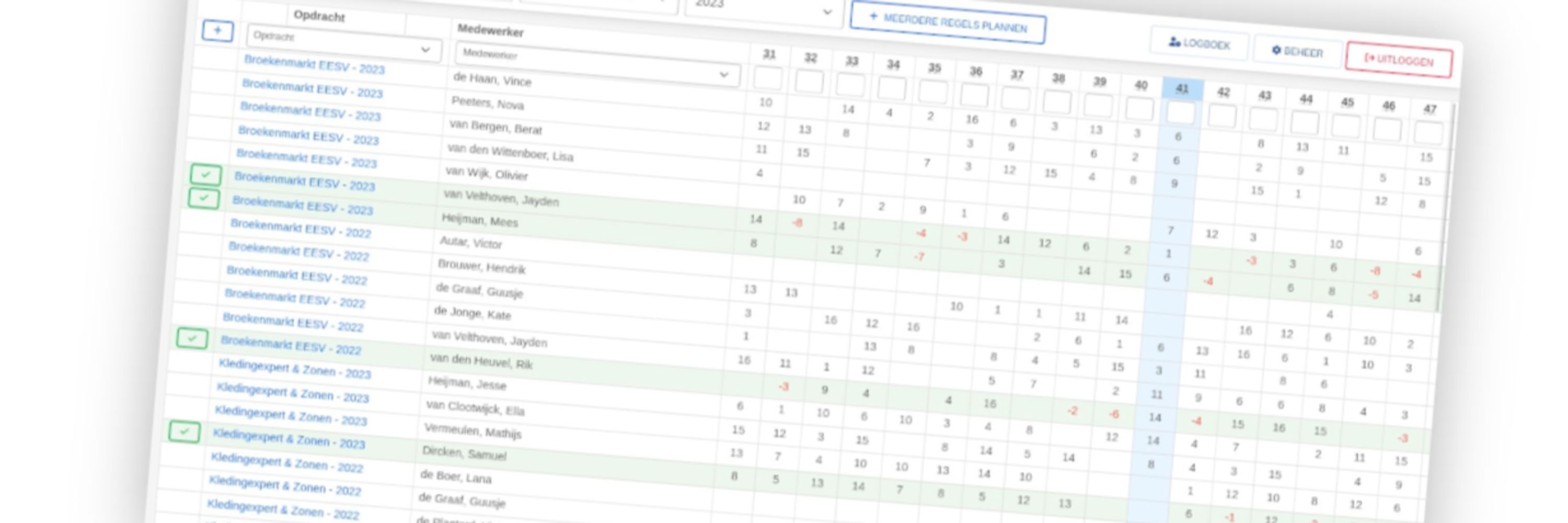The width and height of the screenshot is (1568, 523).
Task: Open Broekenmarkt EESV - 2022 link for Brouwer, Hendrik
Action: click(299, 252)
